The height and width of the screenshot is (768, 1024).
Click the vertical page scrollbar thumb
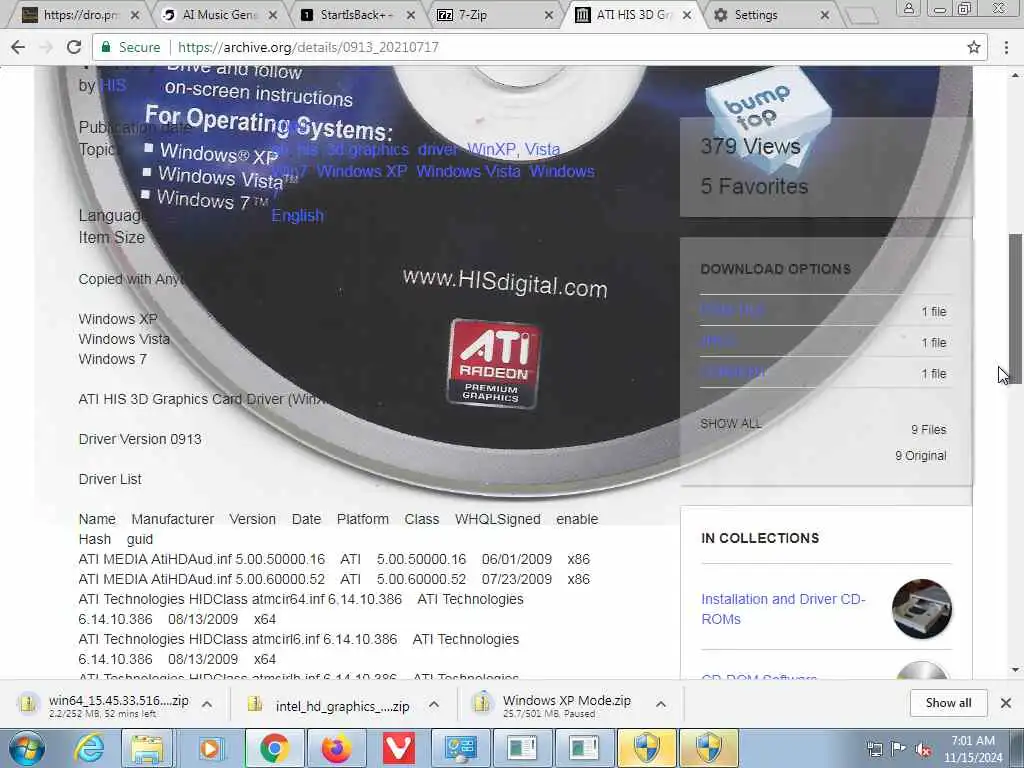point(1016,308)
